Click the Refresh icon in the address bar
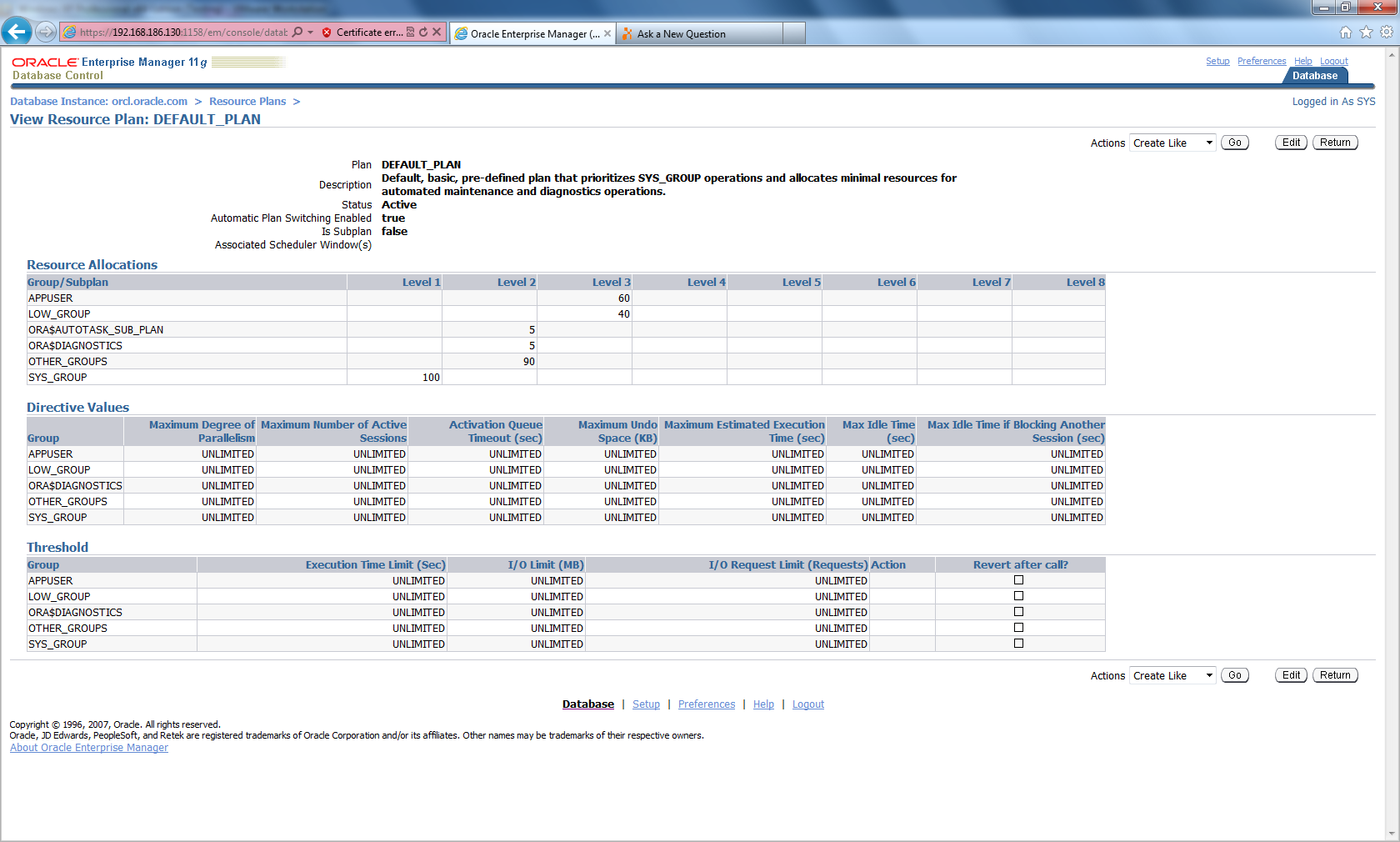This screenshot has width=1400, height=842. pyautogui.click(x=423, y=32)
